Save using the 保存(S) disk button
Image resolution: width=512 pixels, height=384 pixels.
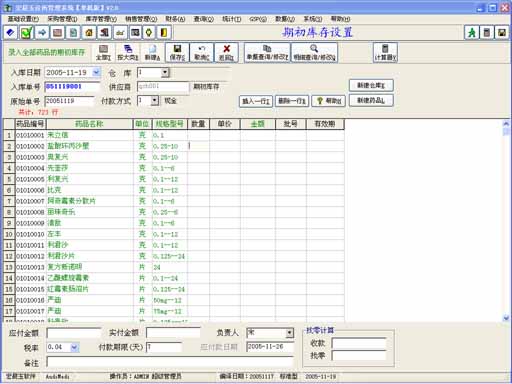pyautogui.click(x=177, y=52)
